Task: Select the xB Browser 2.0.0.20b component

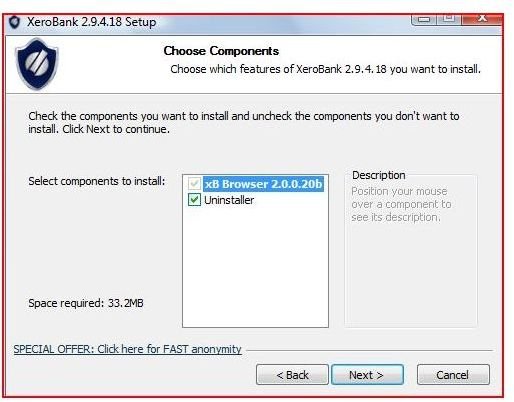Action: pos(263,184)
